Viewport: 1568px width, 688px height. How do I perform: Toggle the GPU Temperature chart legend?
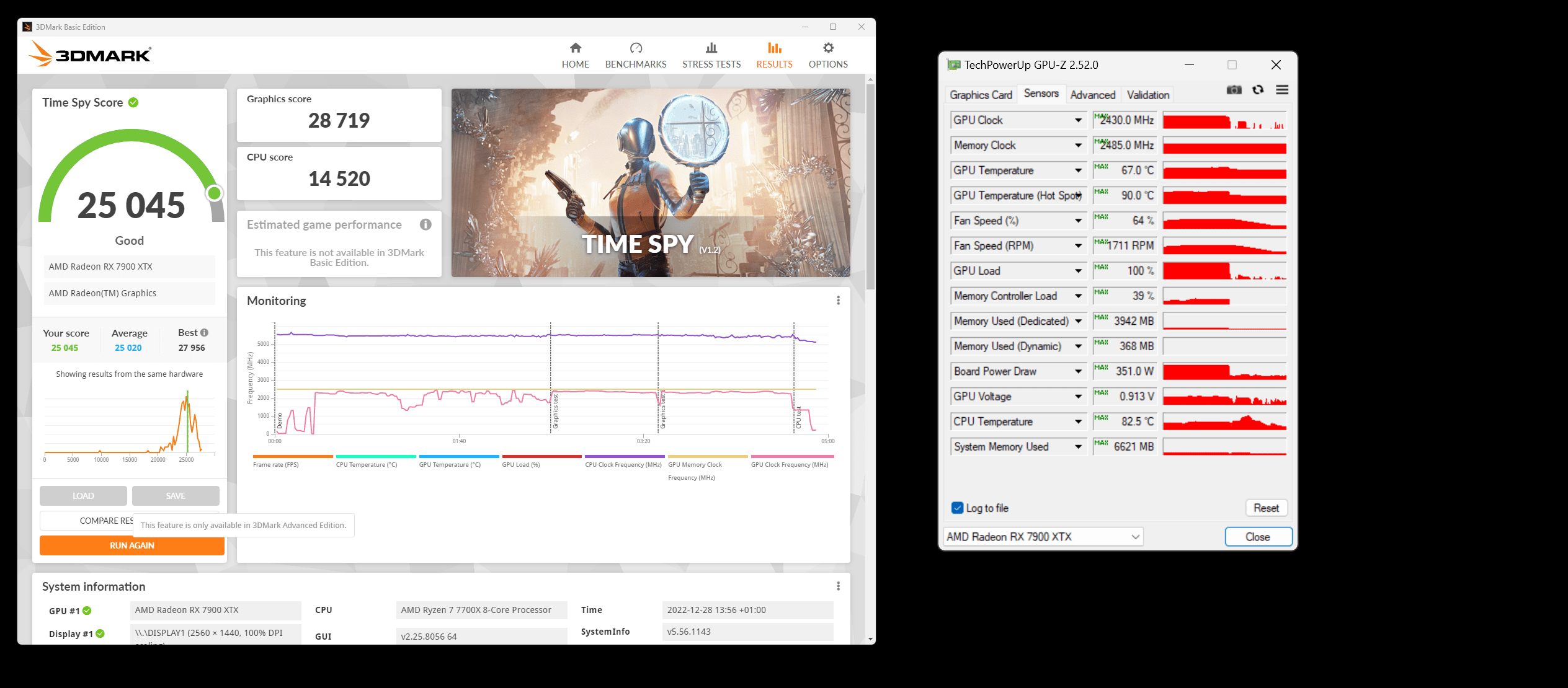coord(458,461)
